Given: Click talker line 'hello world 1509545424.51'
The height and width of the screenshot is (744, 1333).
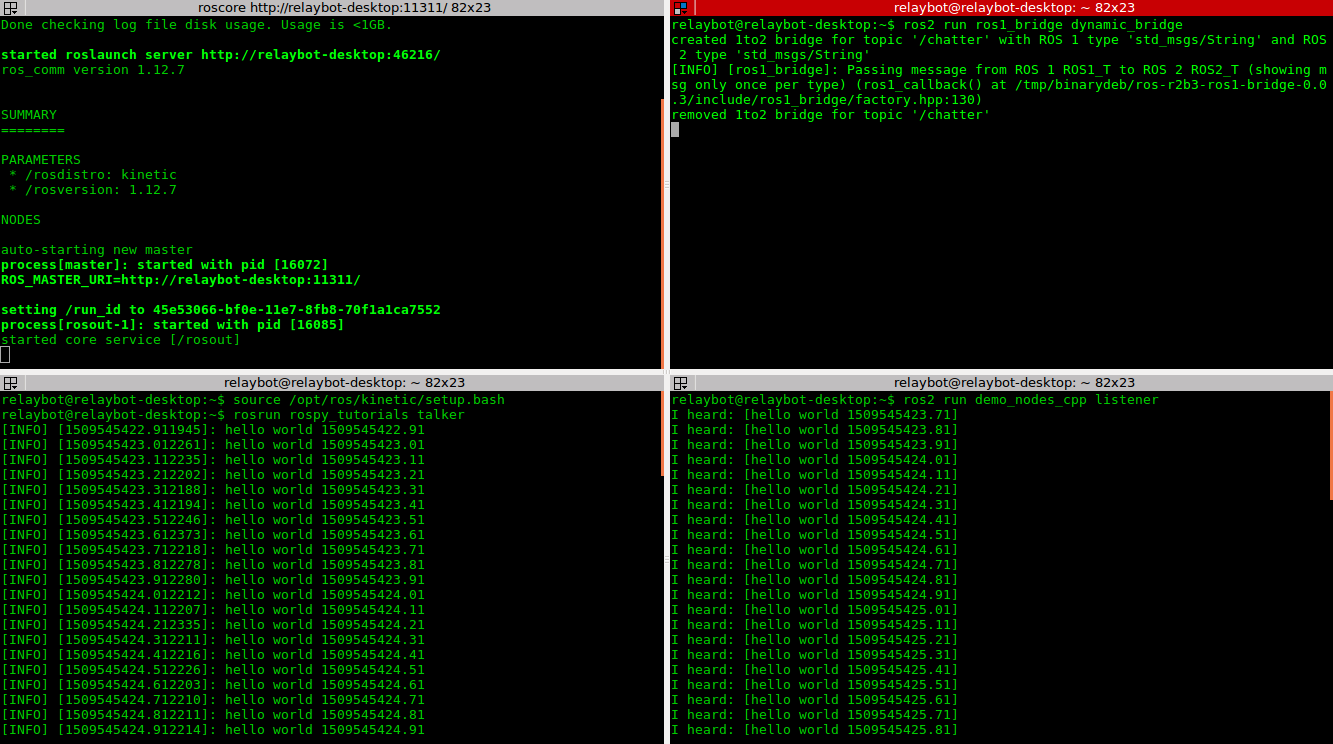Looking at the screenshot, I should 213,670.
